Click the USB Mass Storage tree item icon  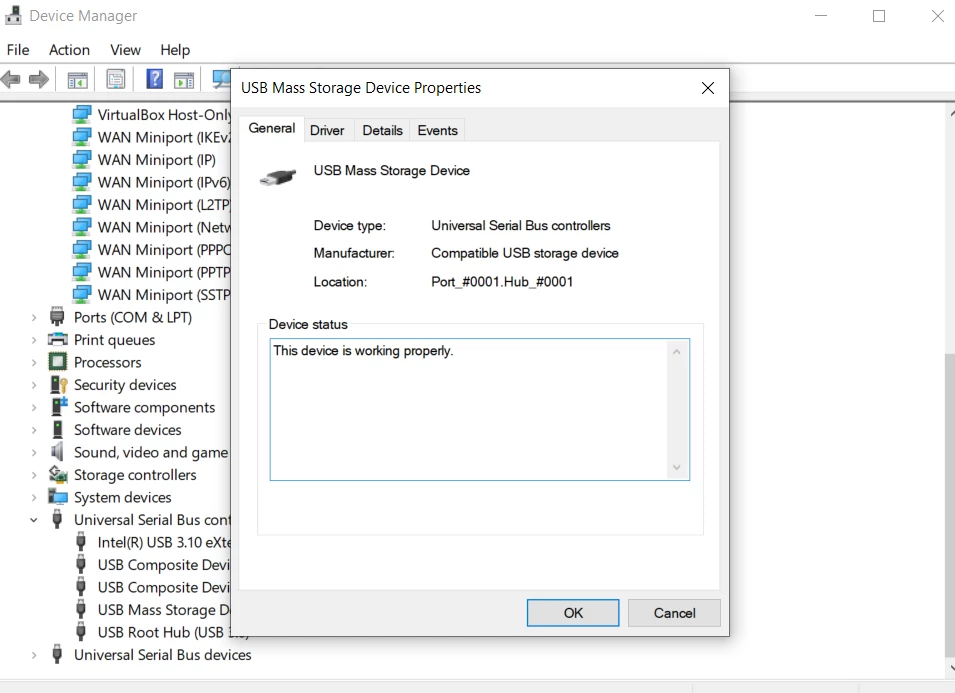(x=80, y=610)
